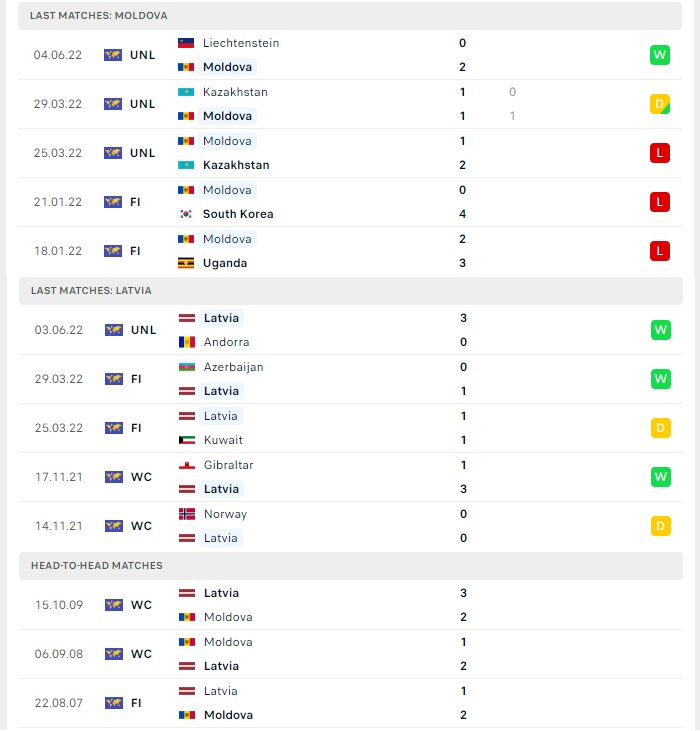Click the Gibraltar flag icon
This screenshot has height=731, width=700.
coord(187,465)
